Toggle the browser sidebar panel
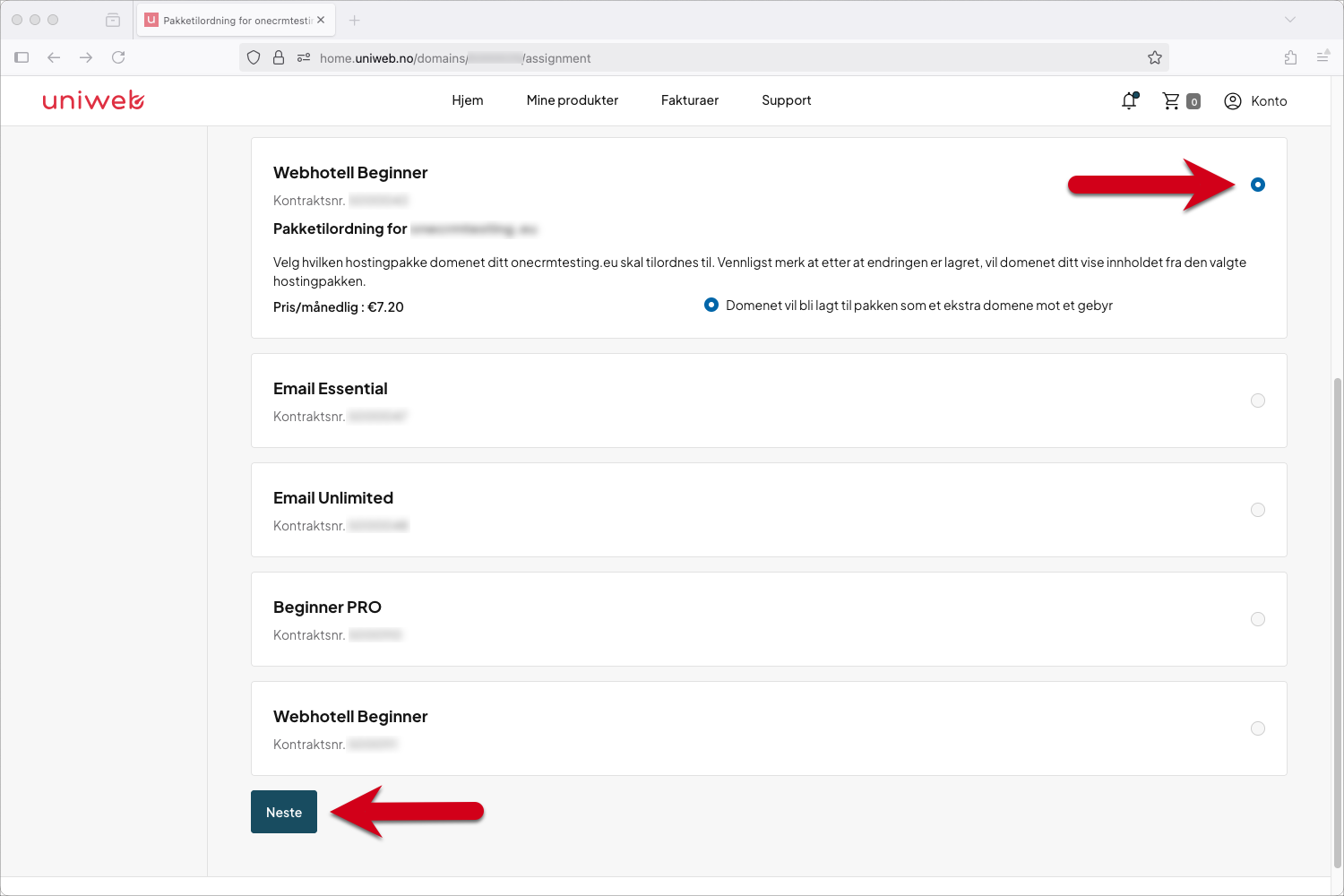1344x896 pixels. [22, 57]
